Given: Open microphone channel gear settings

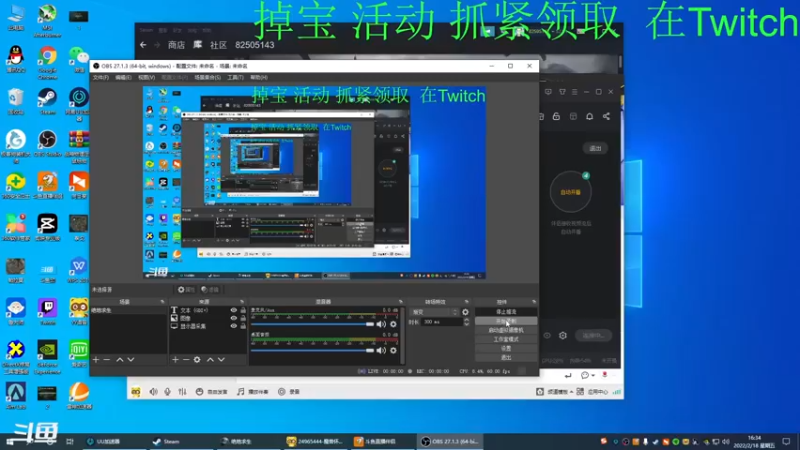Looking at the screenshot, I should point(393,324).
